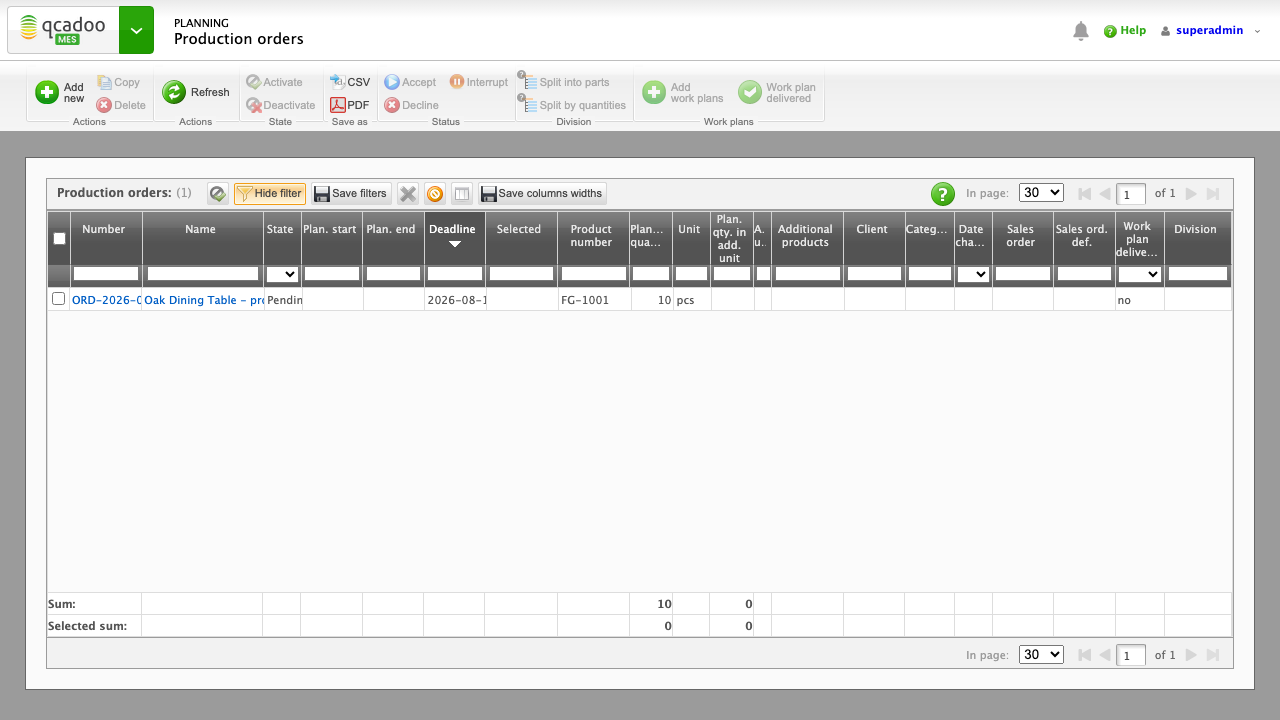The image size is (1280, 720).
Task: Toggle the select-all checkbox in header
Action: [59, 238]
